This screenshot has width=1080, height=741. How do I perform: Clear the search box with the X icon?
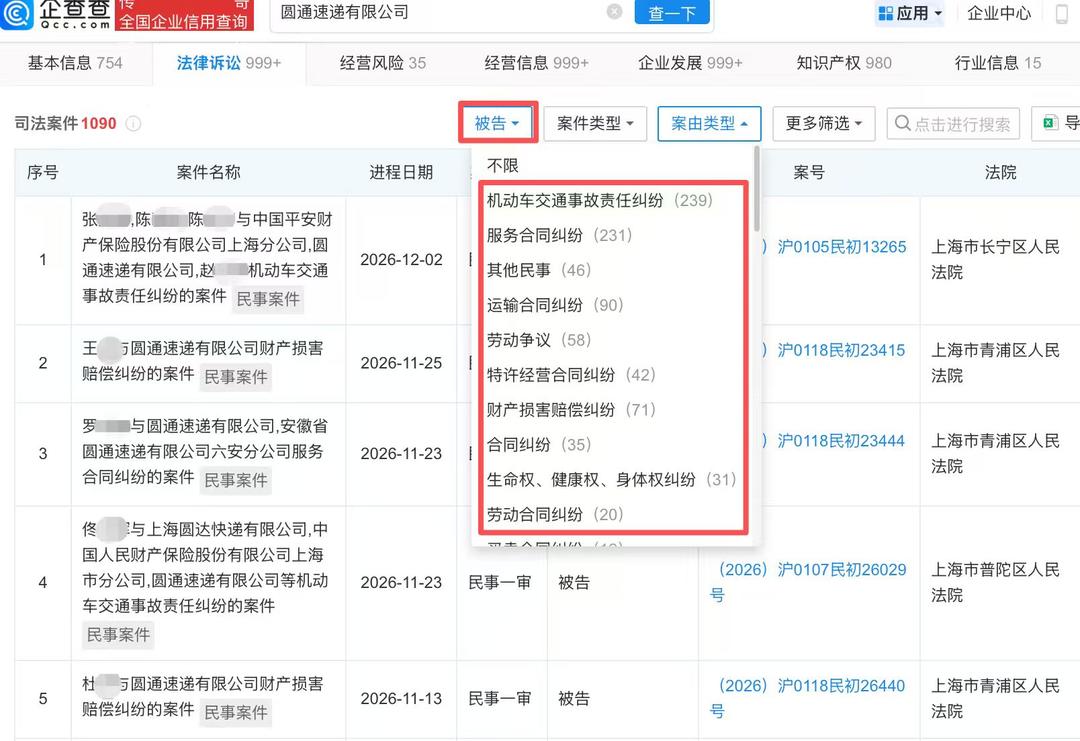click(x=614, y=11)
